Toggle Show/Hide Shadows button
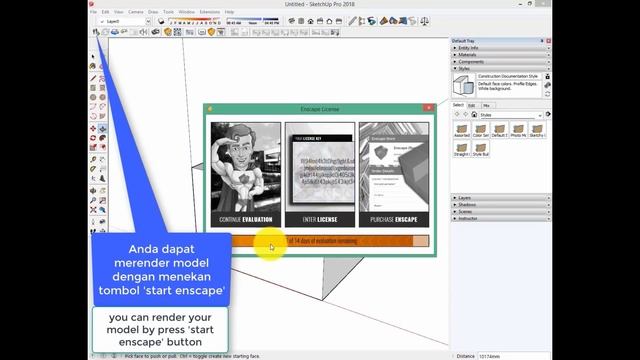 click(x=161, y=21)
